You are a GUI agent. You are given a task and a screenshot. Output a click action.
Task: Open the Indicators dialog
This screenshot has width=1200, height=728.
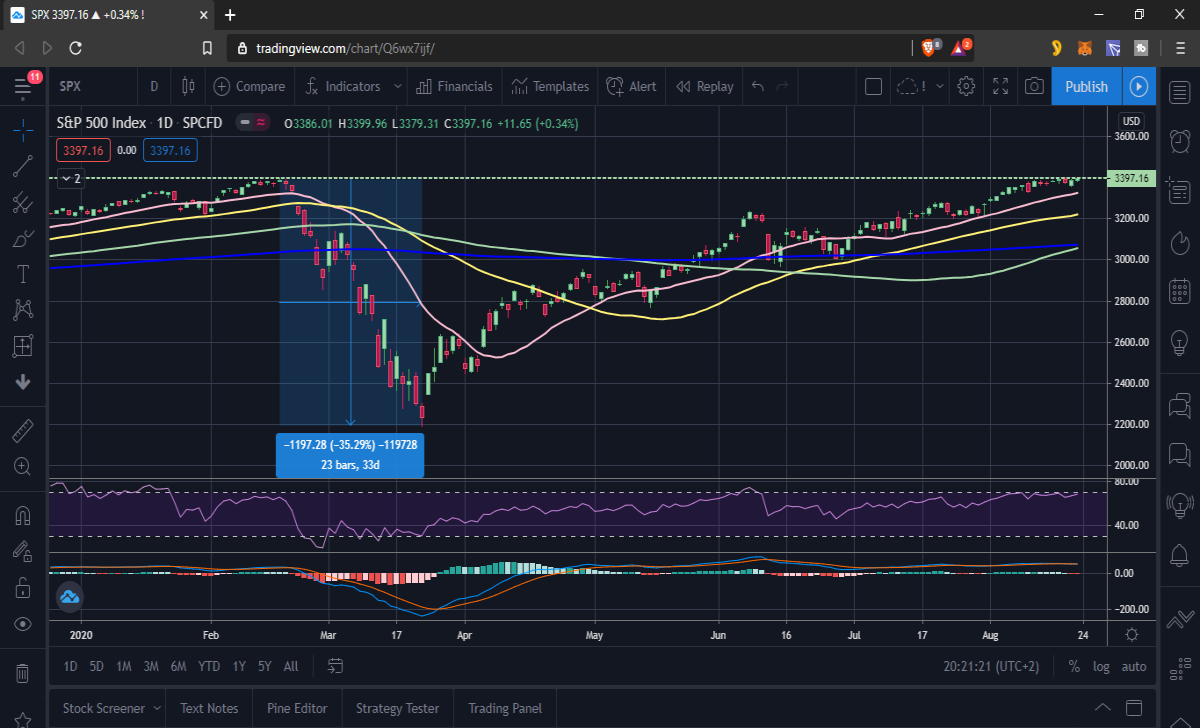click(343, 87)
